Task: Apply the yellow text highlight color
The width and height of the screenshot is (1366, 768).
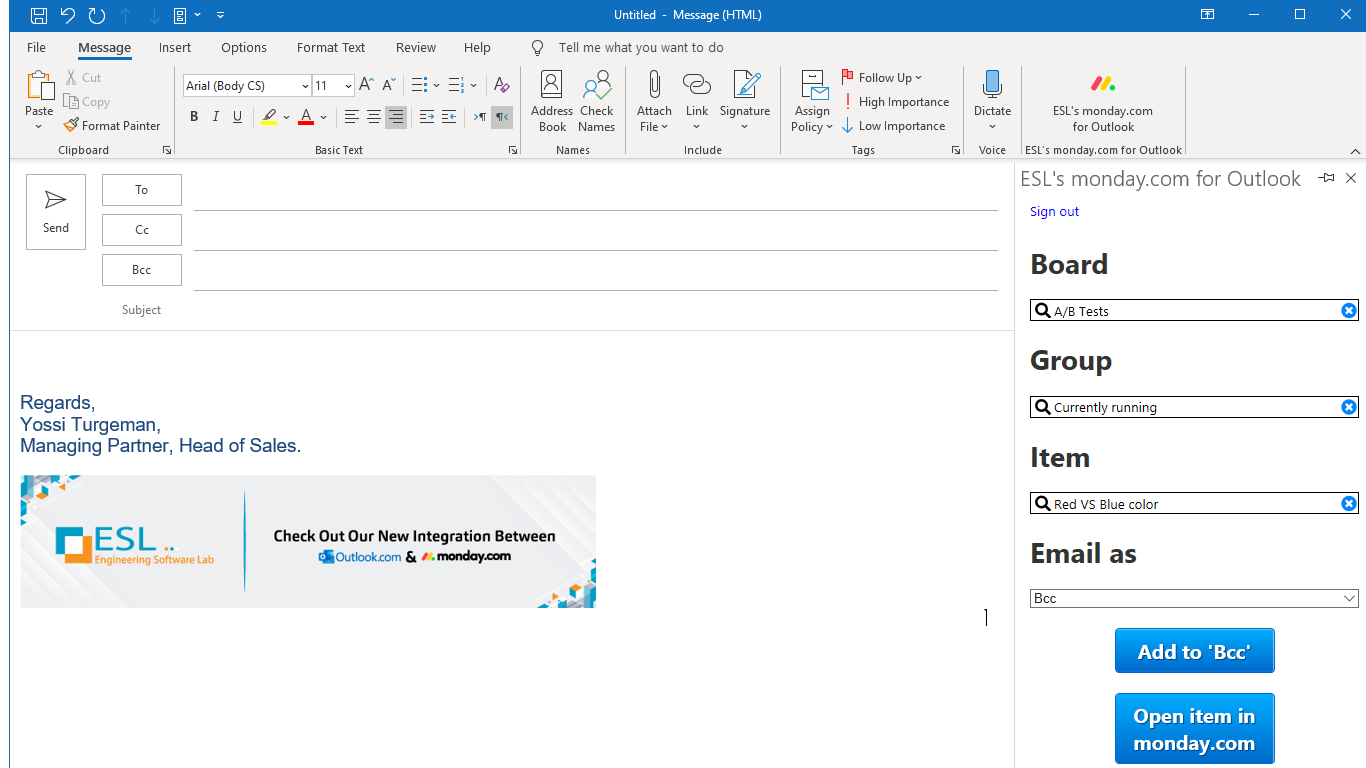Action: (269, 117)
